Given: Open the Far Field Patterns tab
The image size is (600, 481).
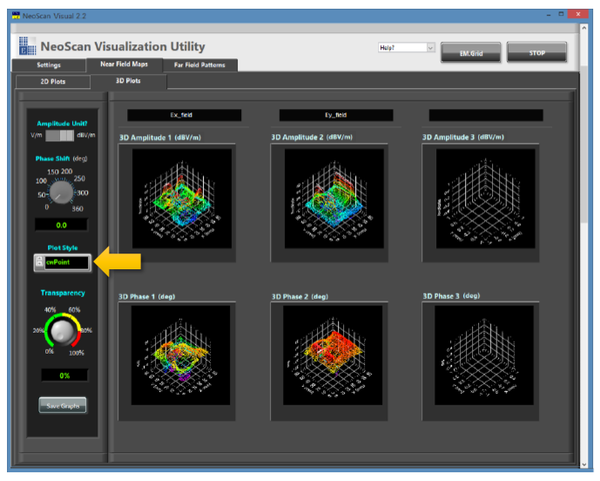Looking at the screenshot, I should click(199, 65).
